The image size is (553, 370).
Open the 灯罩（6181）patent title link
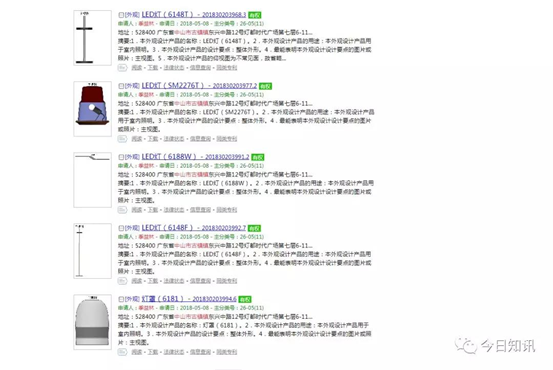point(189,299)
